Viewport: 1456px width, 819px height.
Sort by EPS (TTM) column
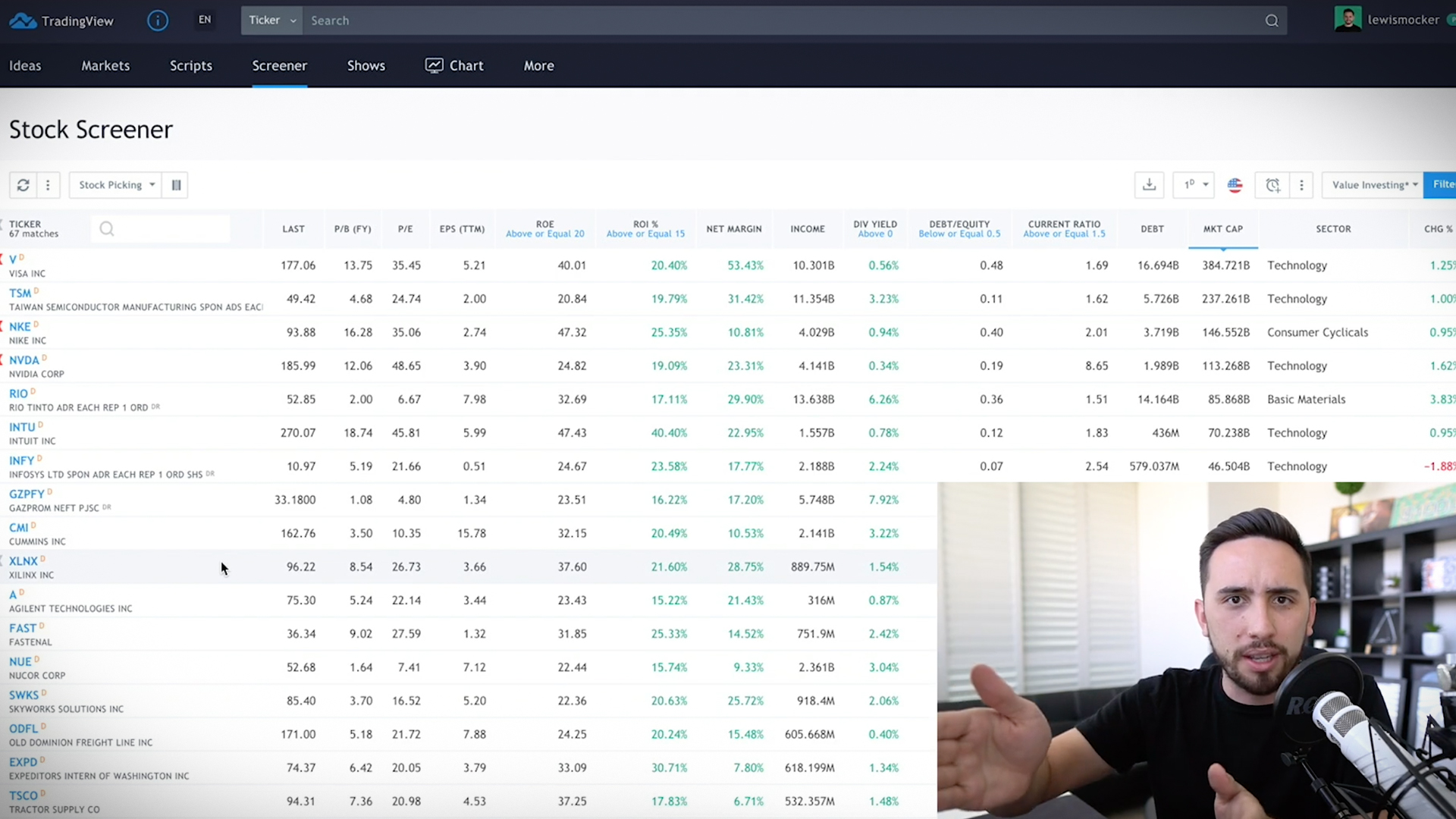point(462,229)
